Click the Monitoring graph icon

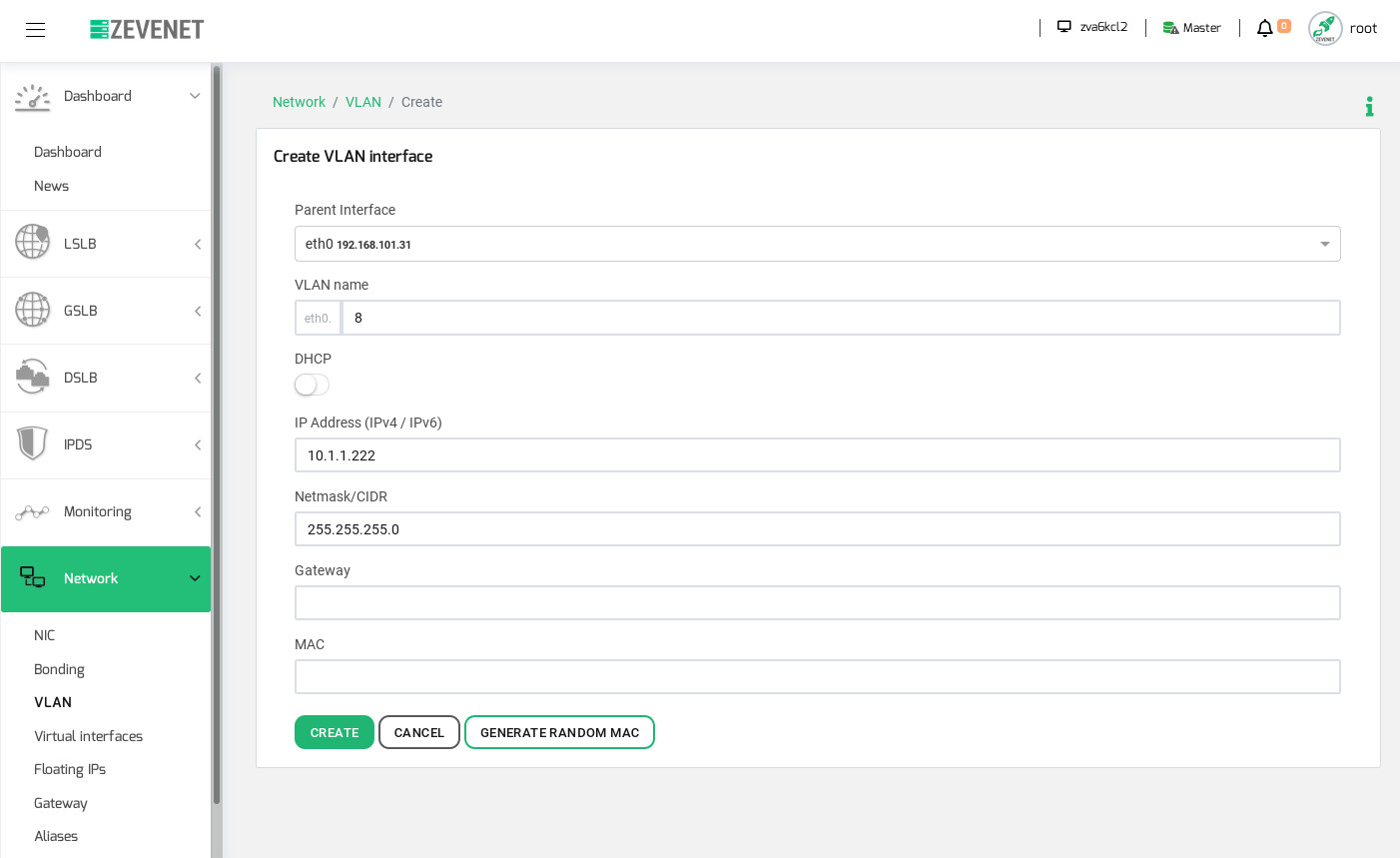[x=32, y=511]
